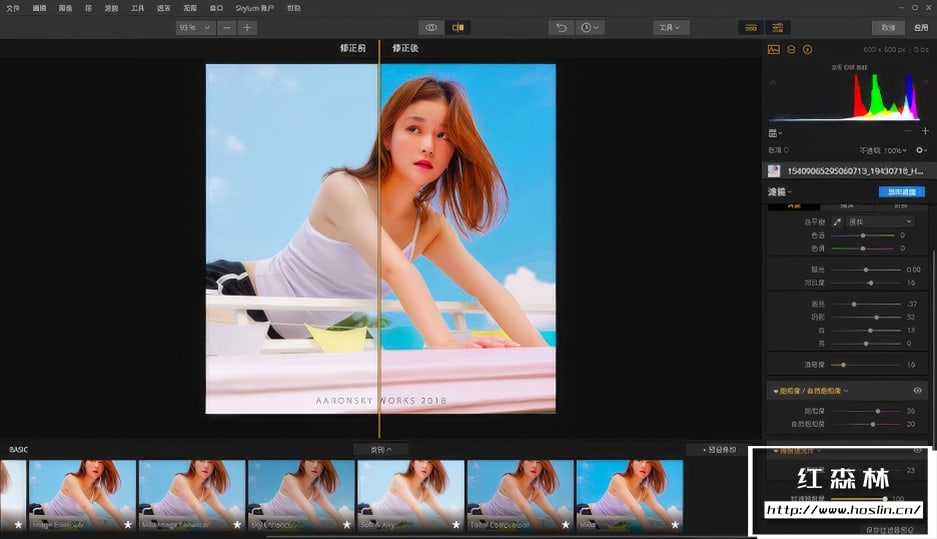
Task: Click the 修正後 after label
Action: pyautogui.click(x=405, y=48)
